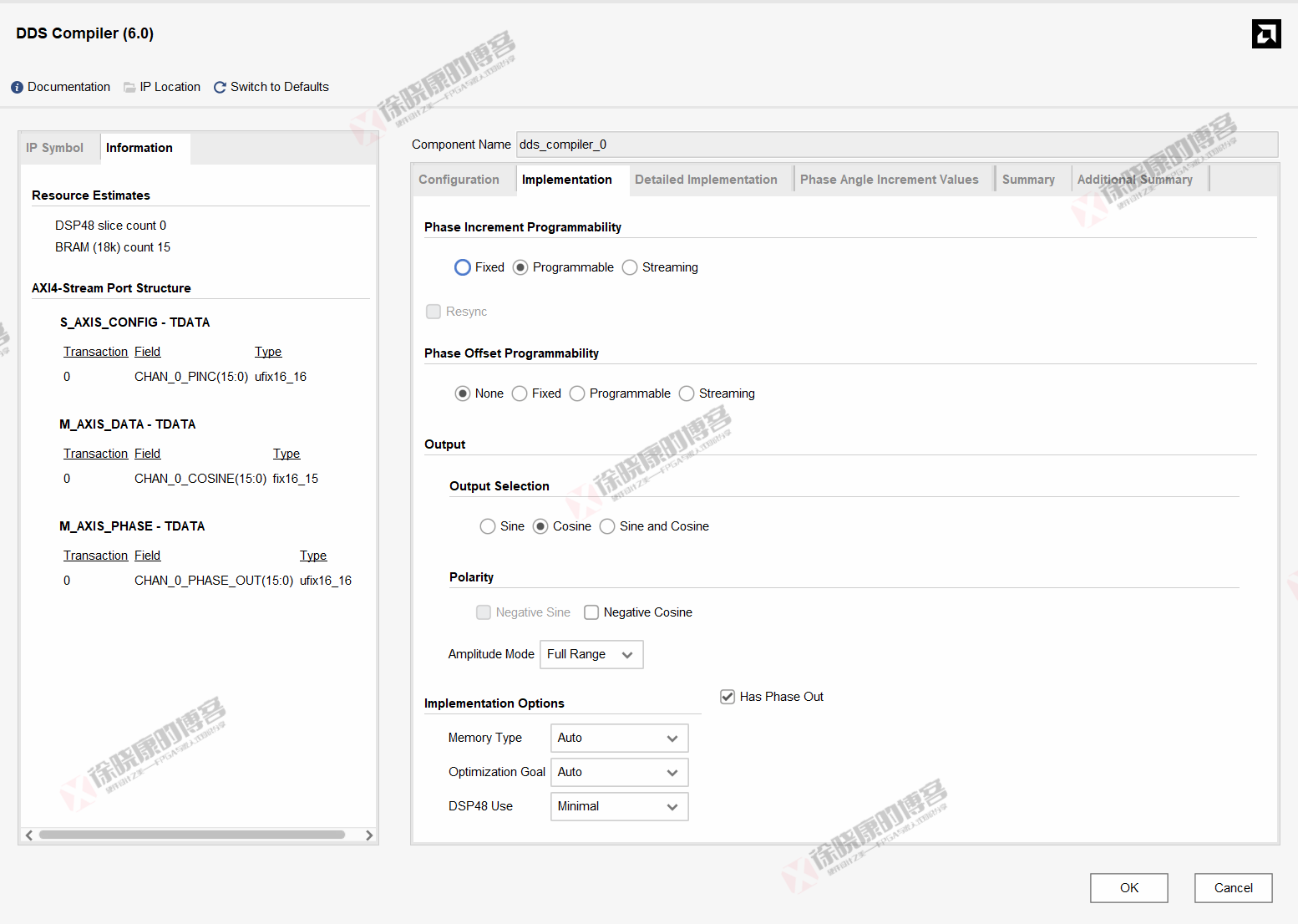Uncheck Has Phase Out checkbox

728,697
